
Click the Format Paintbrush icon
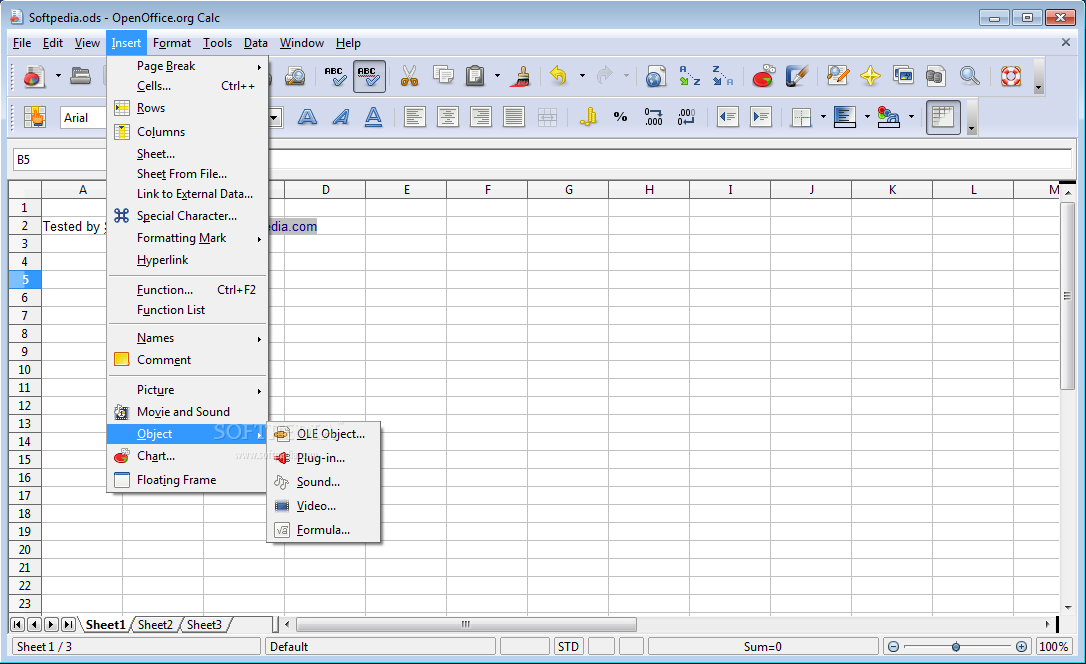(x=522, y=75)
